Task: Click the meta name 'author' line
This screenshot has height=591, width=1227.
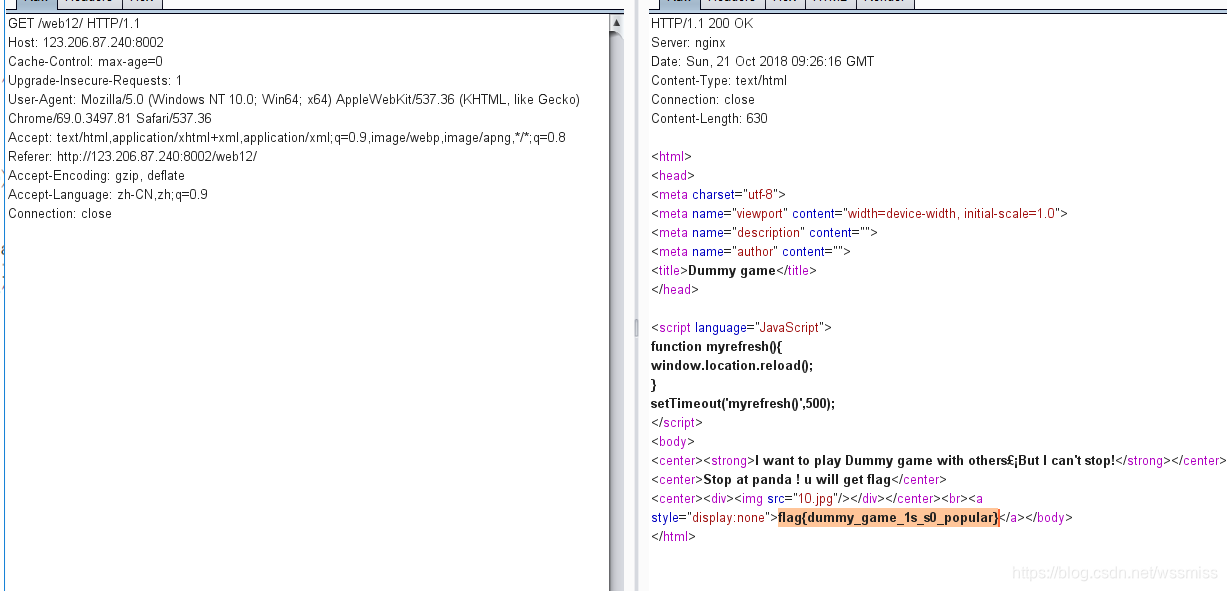Action: click(x=750, y=251)
